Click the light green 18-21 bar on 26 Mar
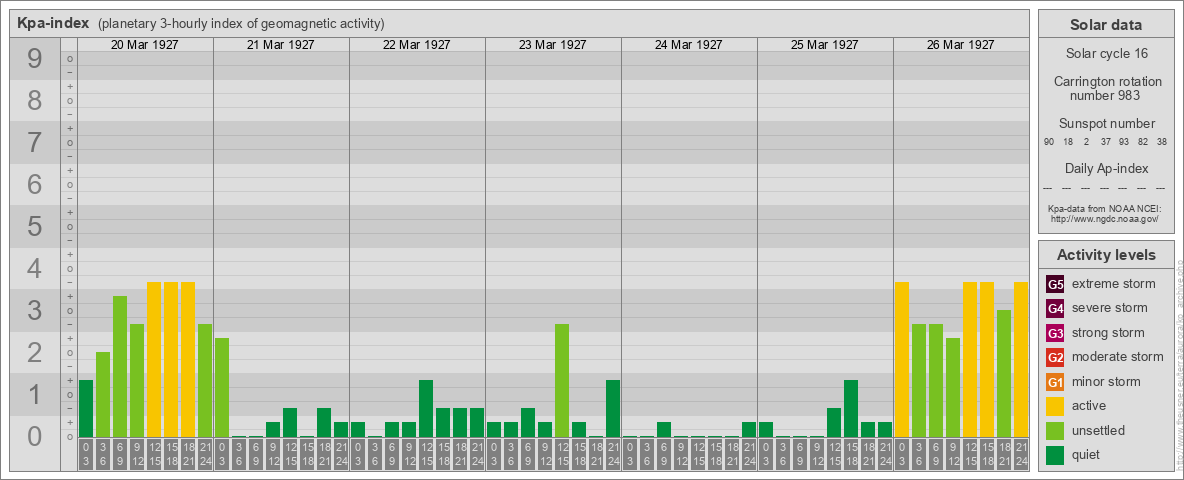The image size is (1184, 480). [1004, 374]
